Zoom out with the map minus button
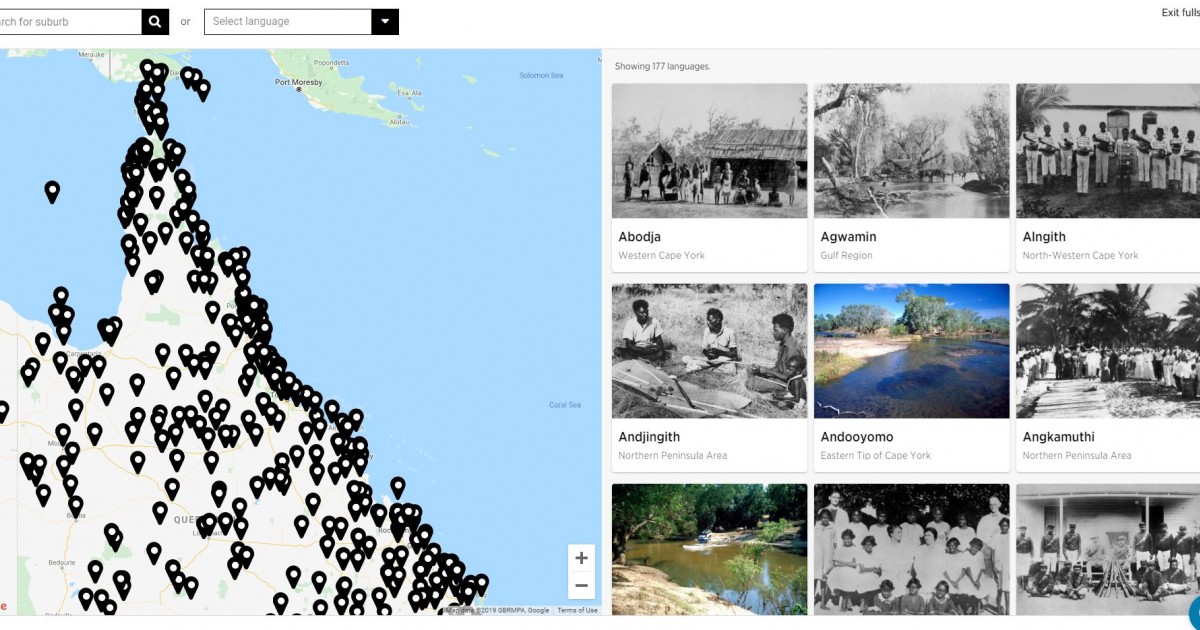This screenshot has width=1200, height=630. pyautogui.click(x=581, y=585)
